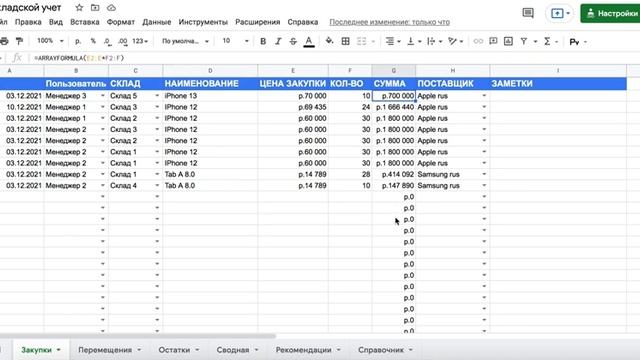Open text color picker
The width and height of the screenshot is (640, 360).
click(x=309, y=41)
